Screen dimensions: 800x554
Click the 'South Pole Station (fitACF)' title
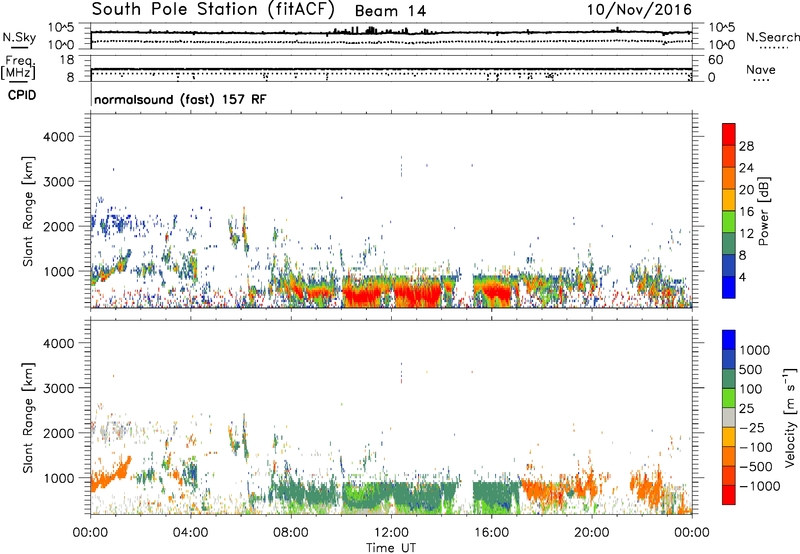pyautogui.click(x=213, y=9)
